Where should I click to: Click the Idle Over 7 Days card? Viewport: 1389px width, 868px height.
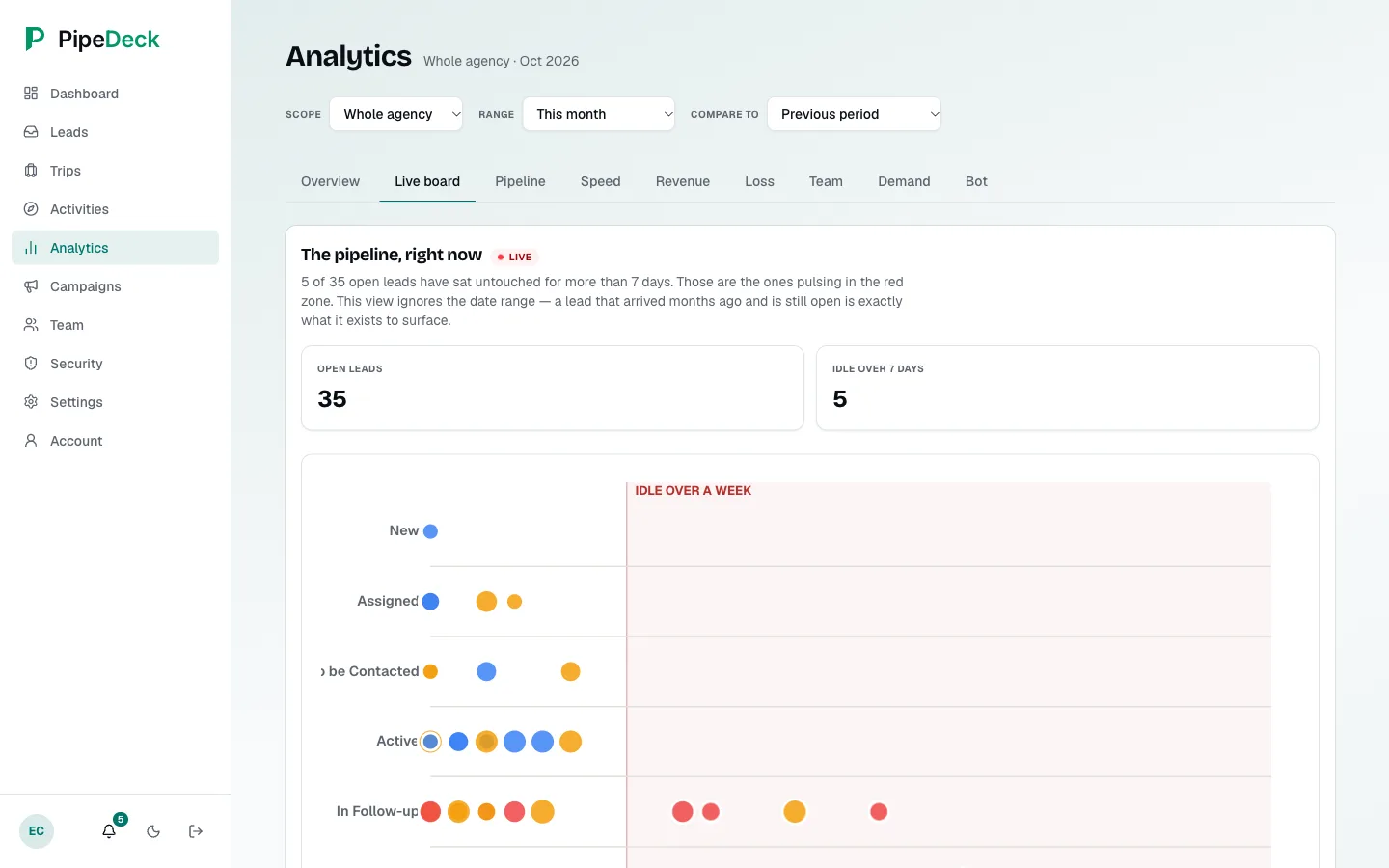1068,388
